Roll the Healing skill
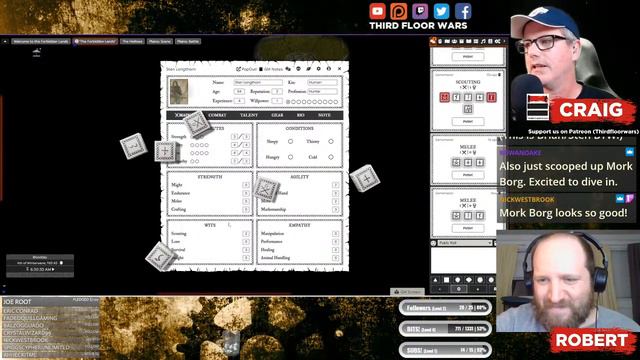Image resolution: width=640 pixels, height=360 pixels. [x=267, y=250]
